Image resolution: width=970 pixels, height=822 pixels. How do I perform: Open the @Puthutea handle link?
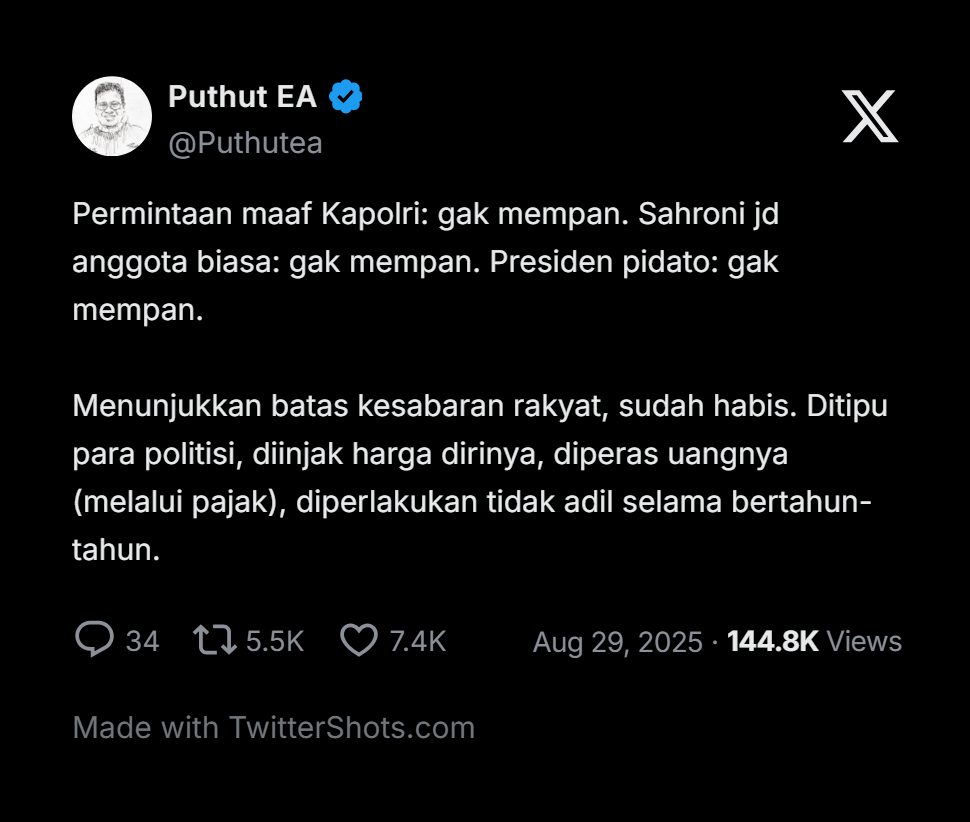tap(245, 144)
